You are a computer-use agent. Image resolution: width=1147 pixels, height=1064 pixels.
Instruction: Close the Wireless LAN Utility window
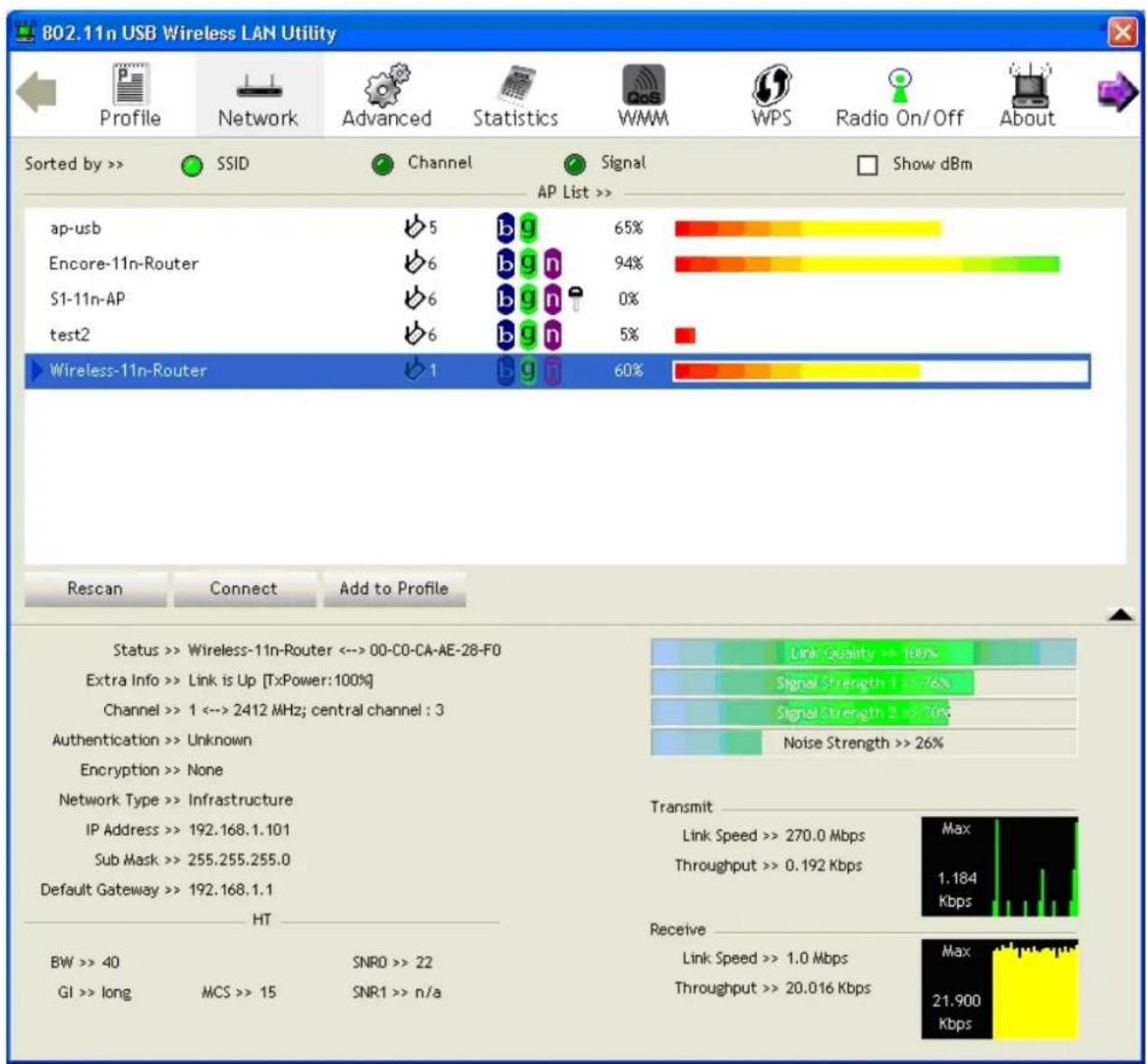1122,33
